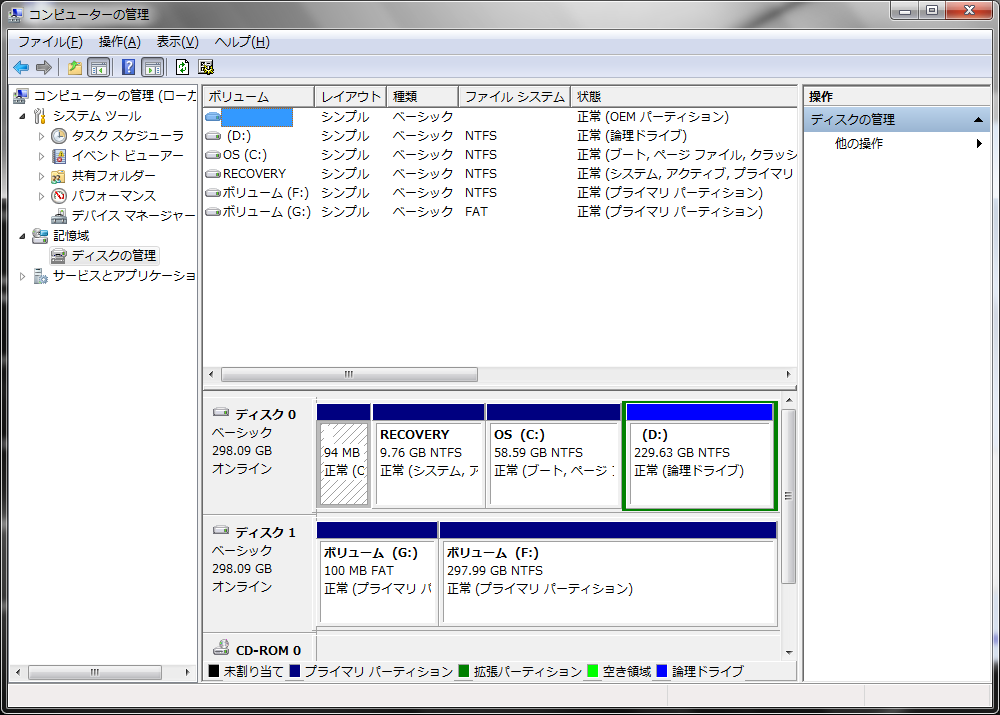Image resolution: width=1000 pixels, height=715 pixels.
Task: Open the ファイル(F) menu
Action: pyautogui.click(x=50, y=42)
